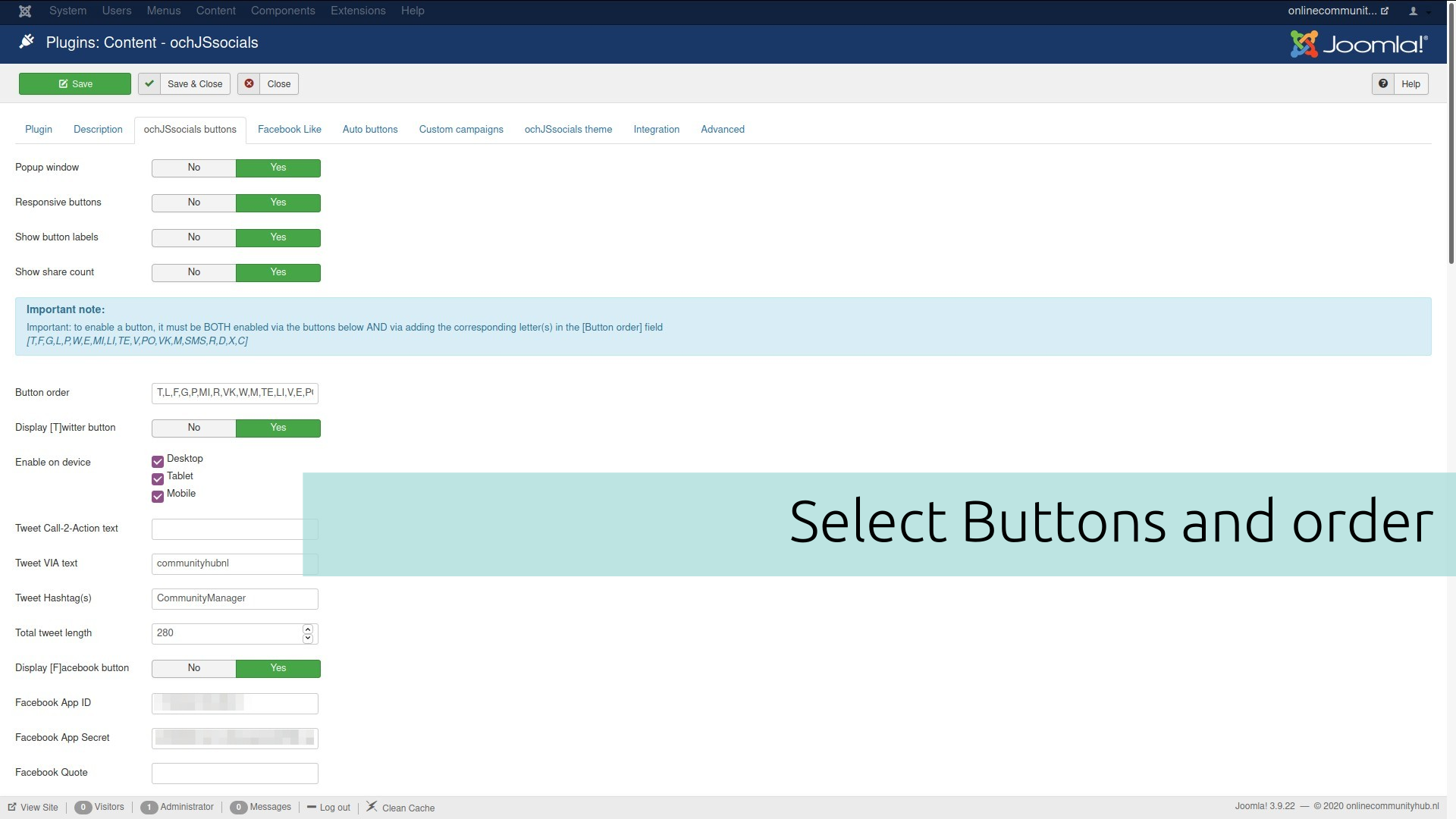Viewport: 1456px width, 819px height.
Task: Click the Tweet VIA text field
Action: coord(235,563)
